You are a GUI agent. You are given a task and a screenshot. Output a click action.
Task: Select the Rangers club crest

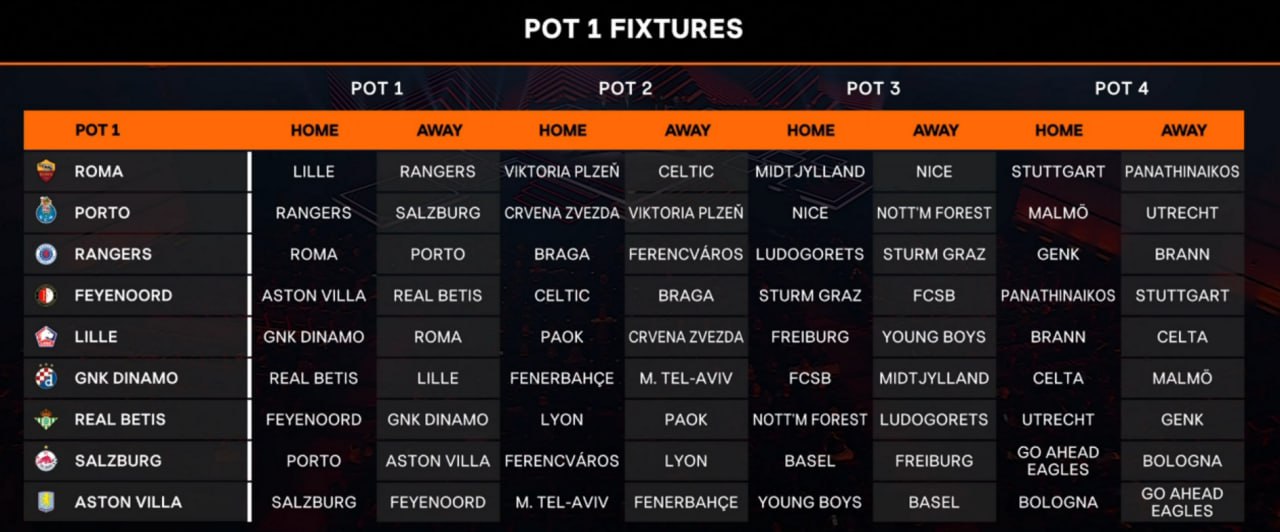click(x=46, y=254)
